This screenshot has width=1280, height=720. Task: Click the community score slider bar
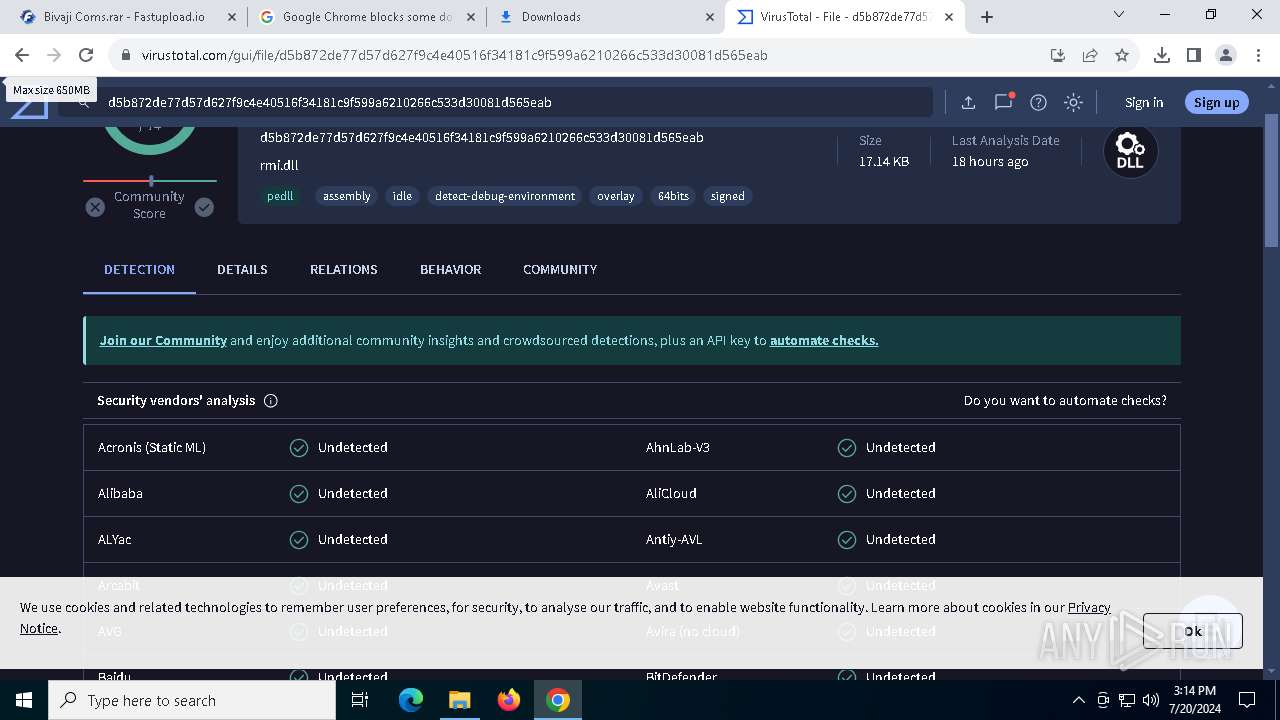point(150,181)
